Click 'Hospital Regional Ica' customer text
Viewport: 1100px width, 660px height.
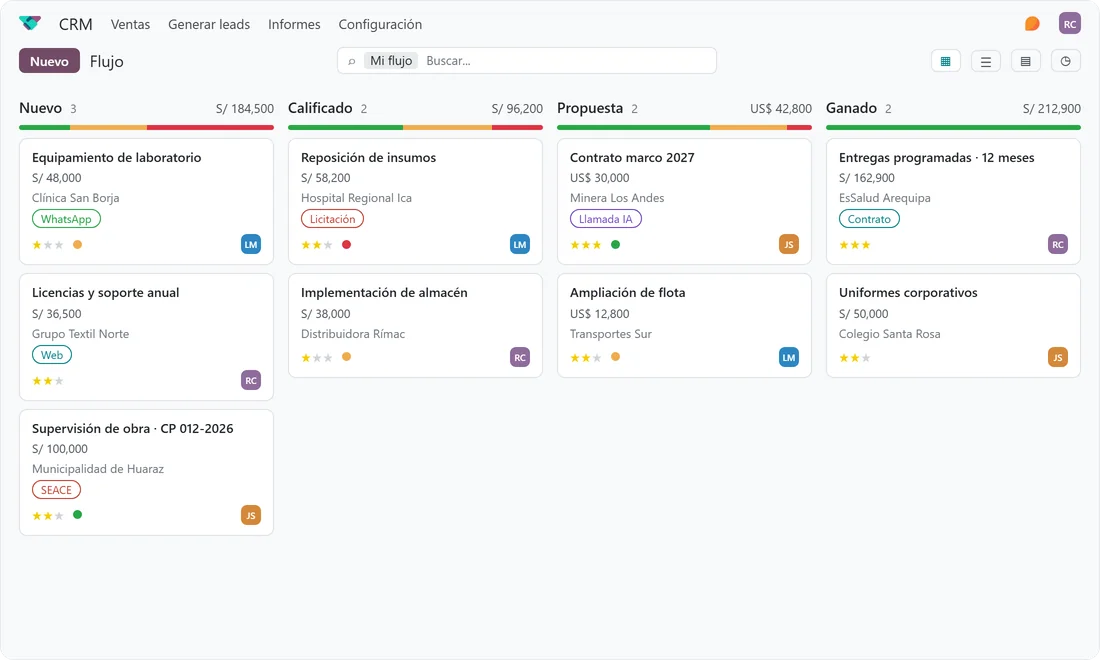[356, 198]
